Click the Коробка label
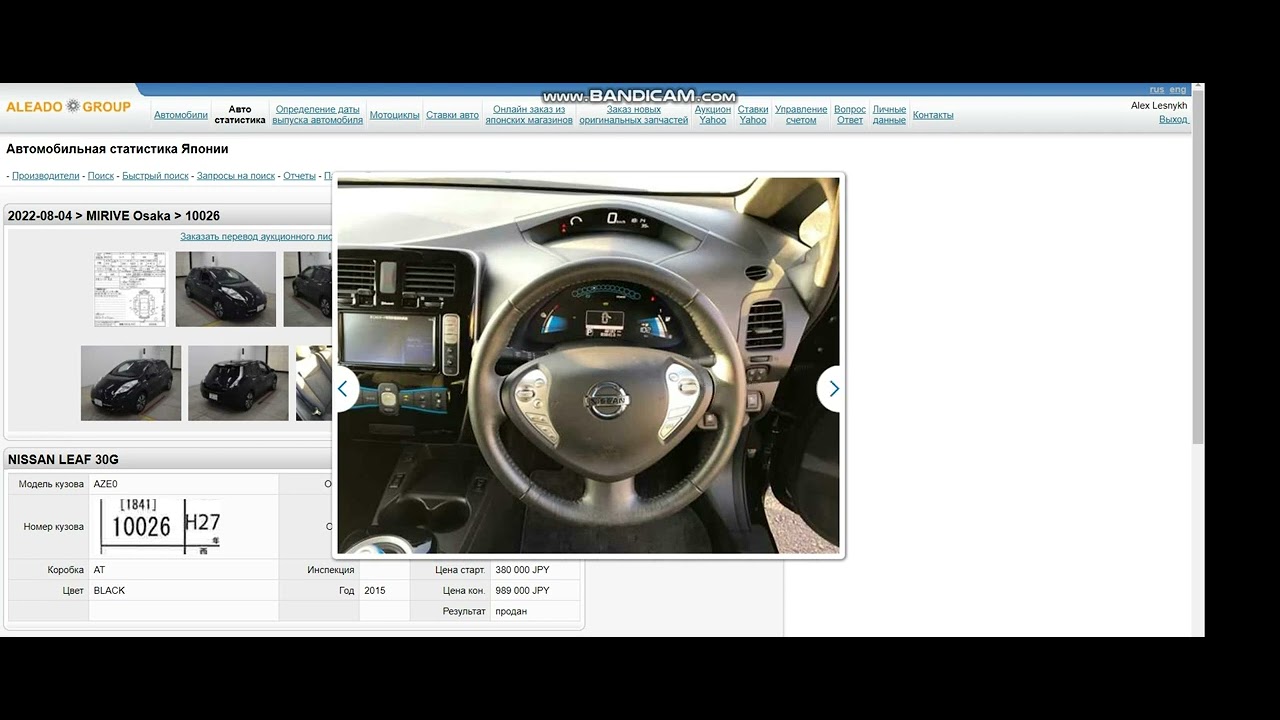The height and width of the screenshot is (720, 1280). coord(66,570)
